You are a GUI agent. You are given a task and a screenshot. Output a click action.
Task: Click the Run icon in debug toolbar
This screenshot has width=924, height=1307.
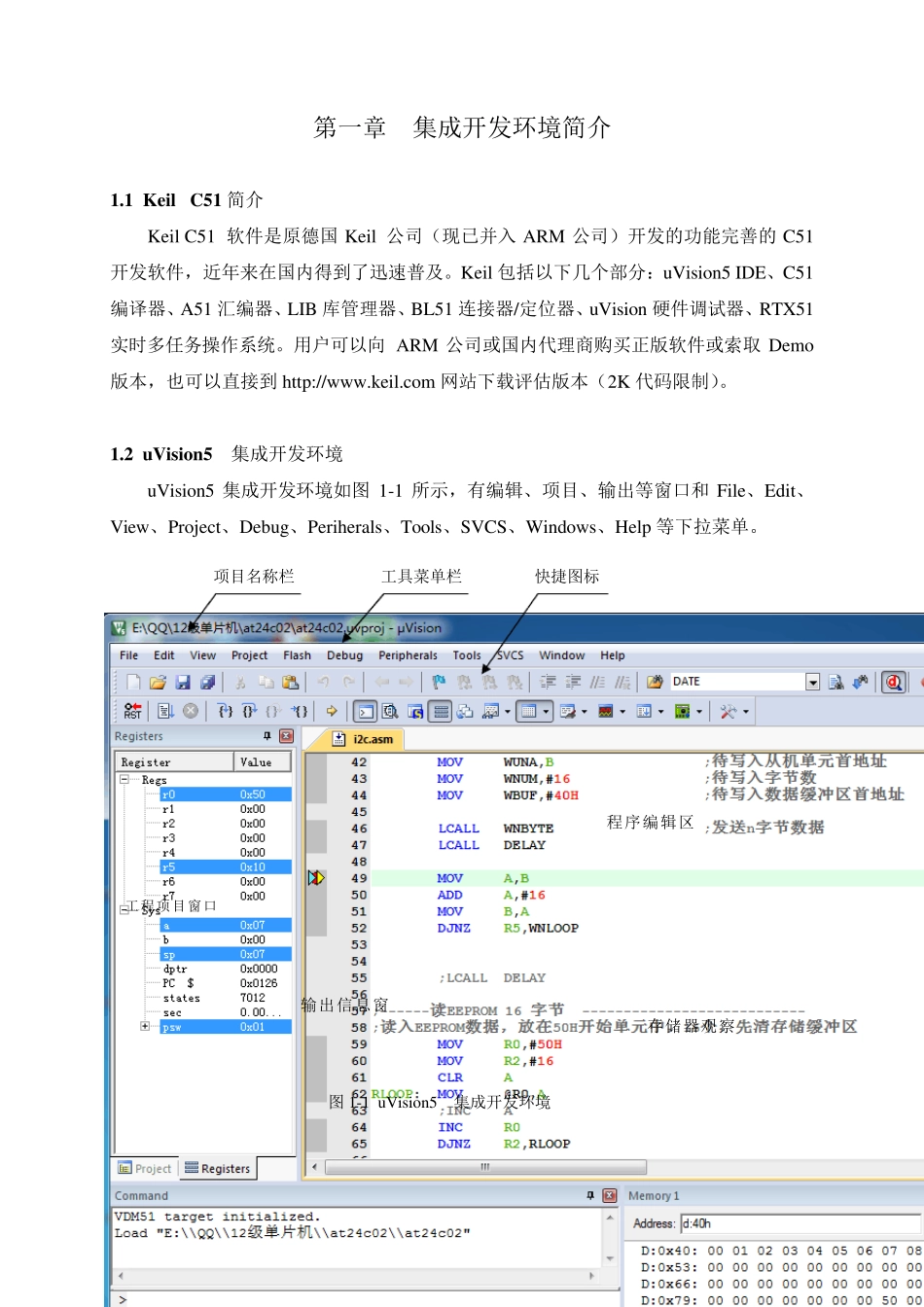point(164,711)
